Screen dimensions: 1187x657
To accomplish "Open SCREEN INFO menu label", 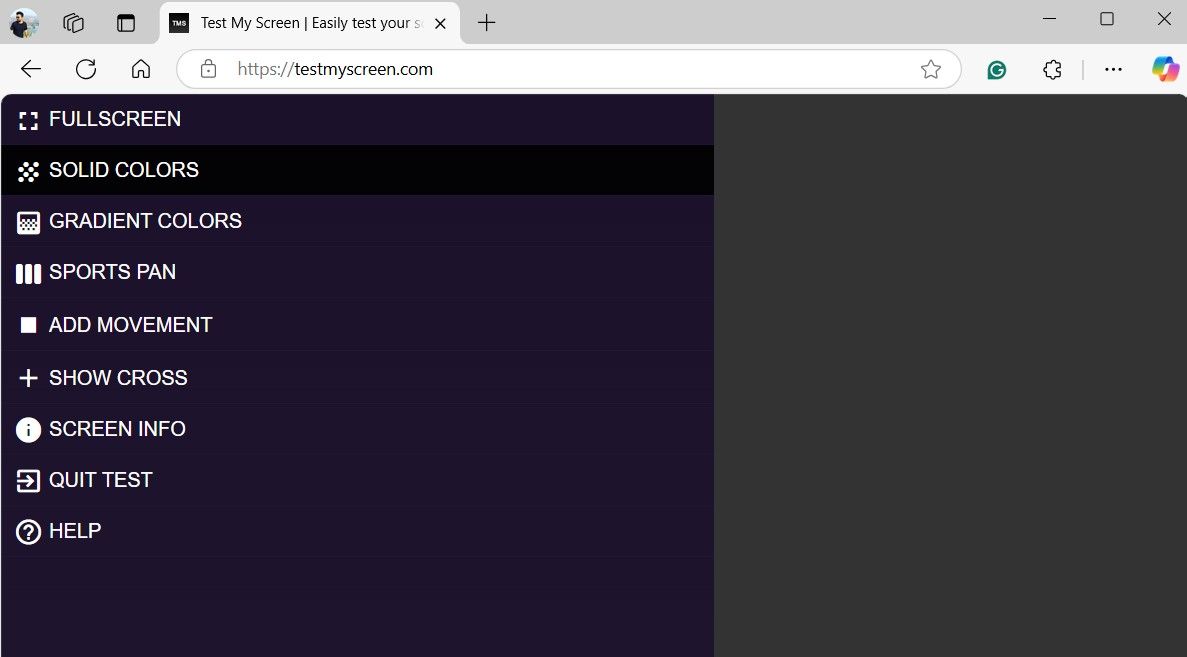I will point(117,428).
